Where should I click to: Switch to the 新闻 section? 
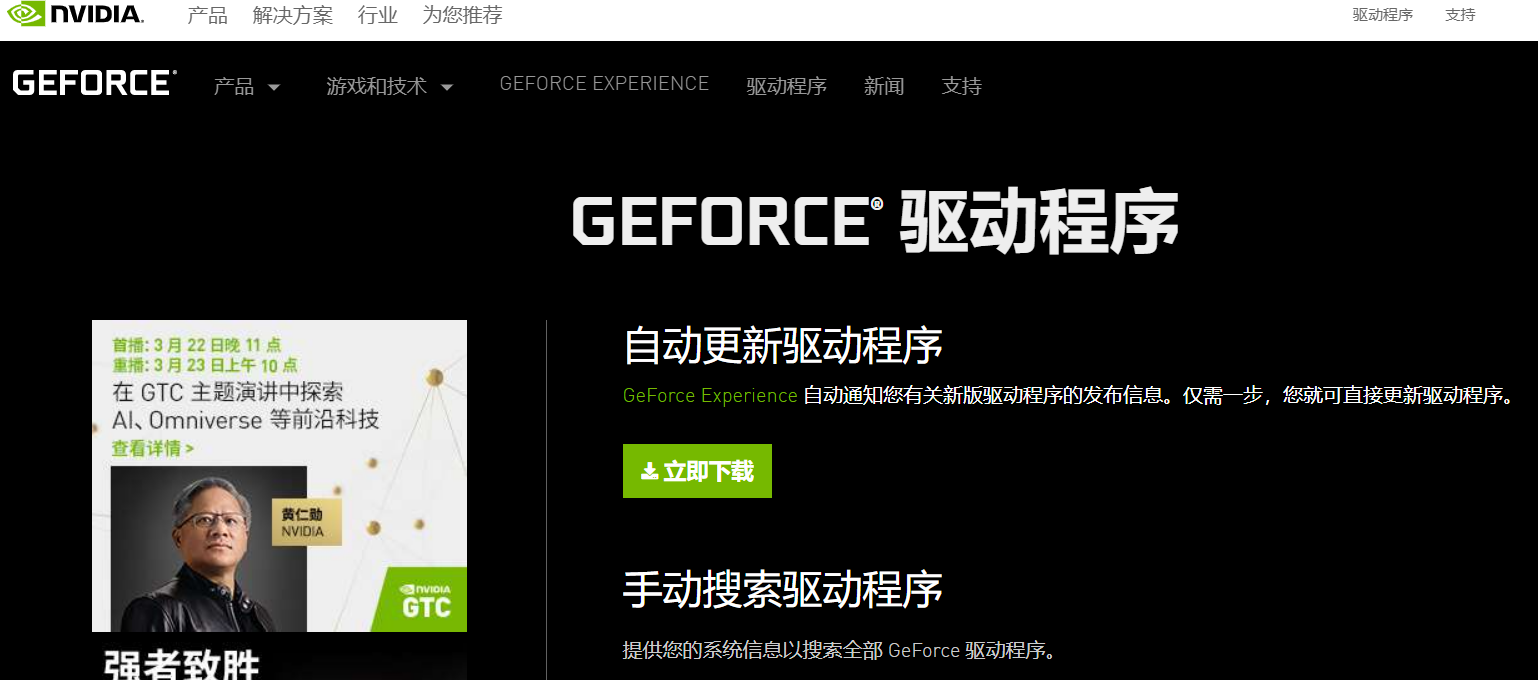pyautogui.click(x=884, y=87)
